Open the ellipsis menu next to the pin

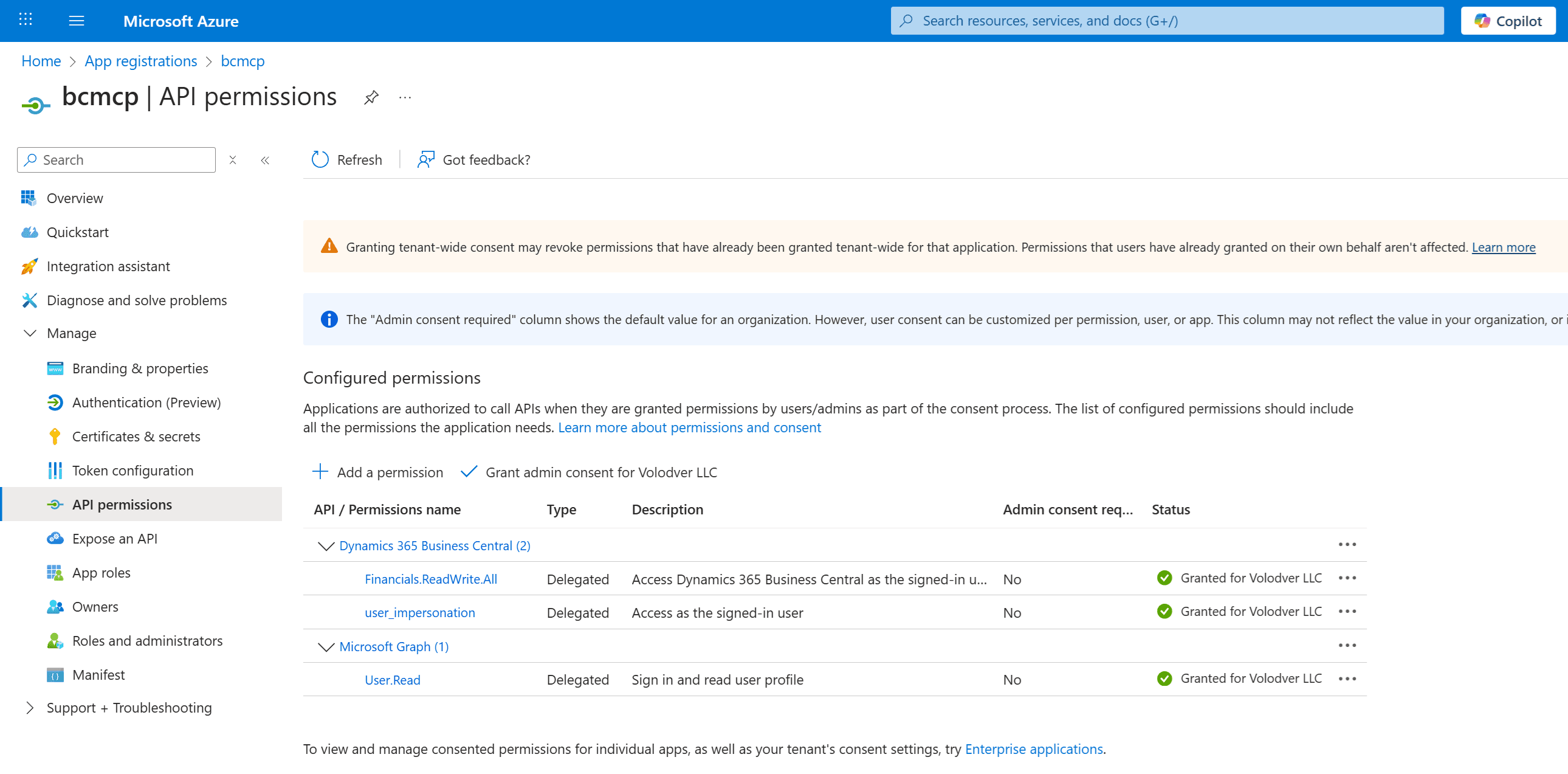click(x=404, y=97)
